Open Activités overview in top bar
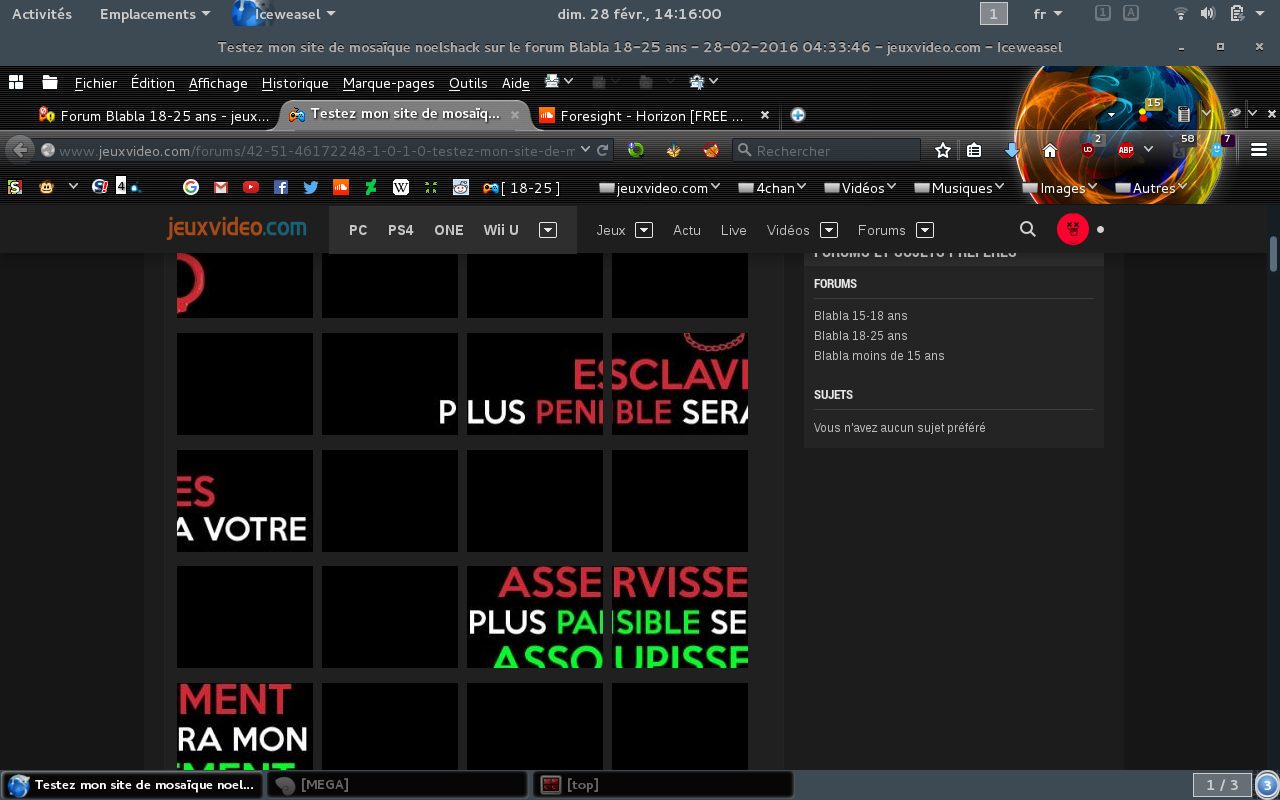This screenshot has width=1280, height=800. coord(42,14)
